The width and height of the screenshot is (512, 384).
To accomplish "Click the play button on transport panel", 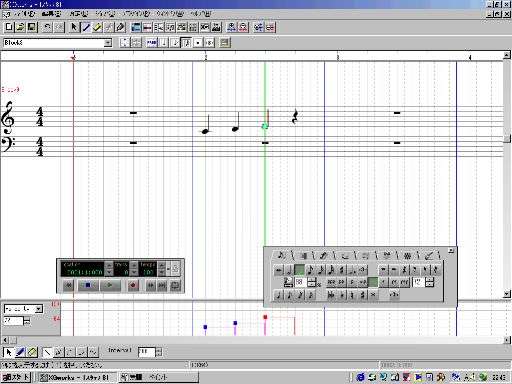I will coord(110,285).
